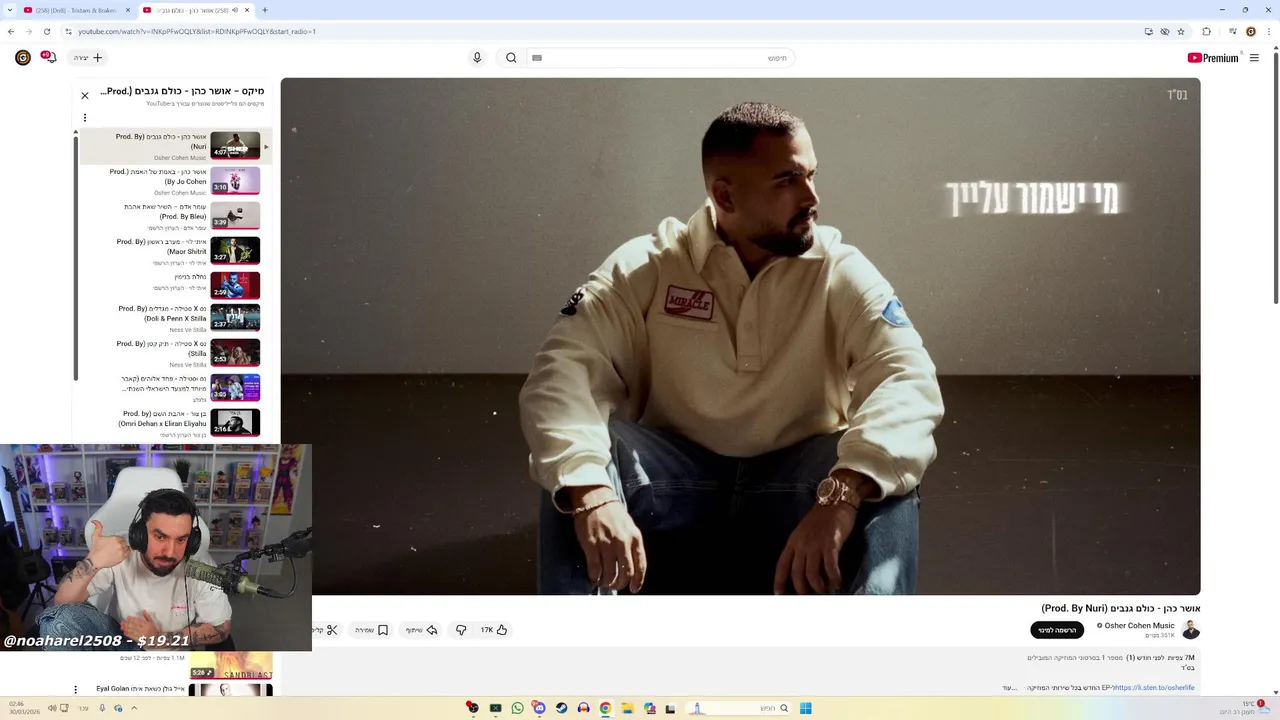
Task: Click the YouTube account avatar
Action: click(22, 58)
